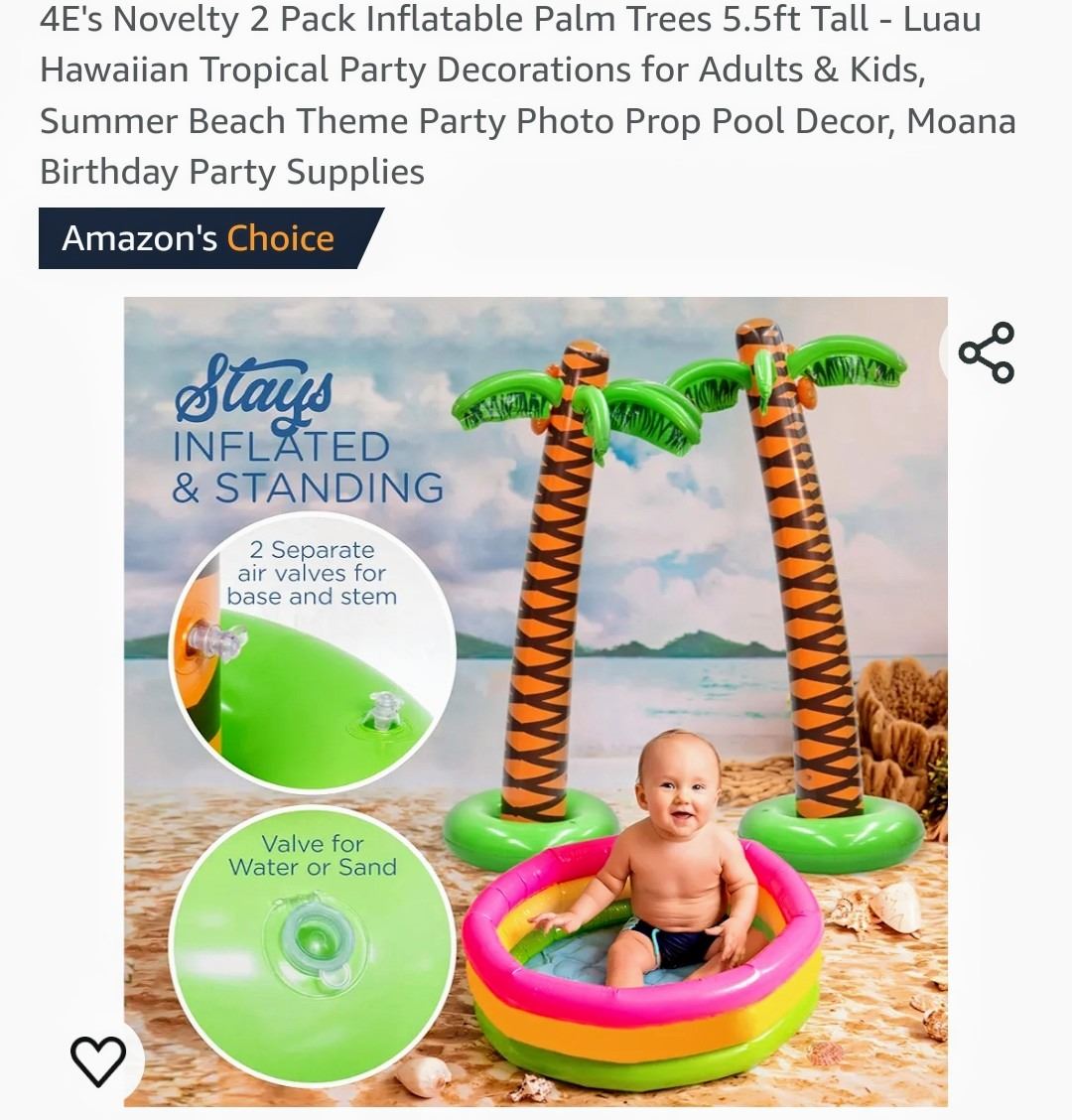Tap the orange 'Choice' word in the badge
This screenshot has width=1072, height=1120.
coord(281,238)
